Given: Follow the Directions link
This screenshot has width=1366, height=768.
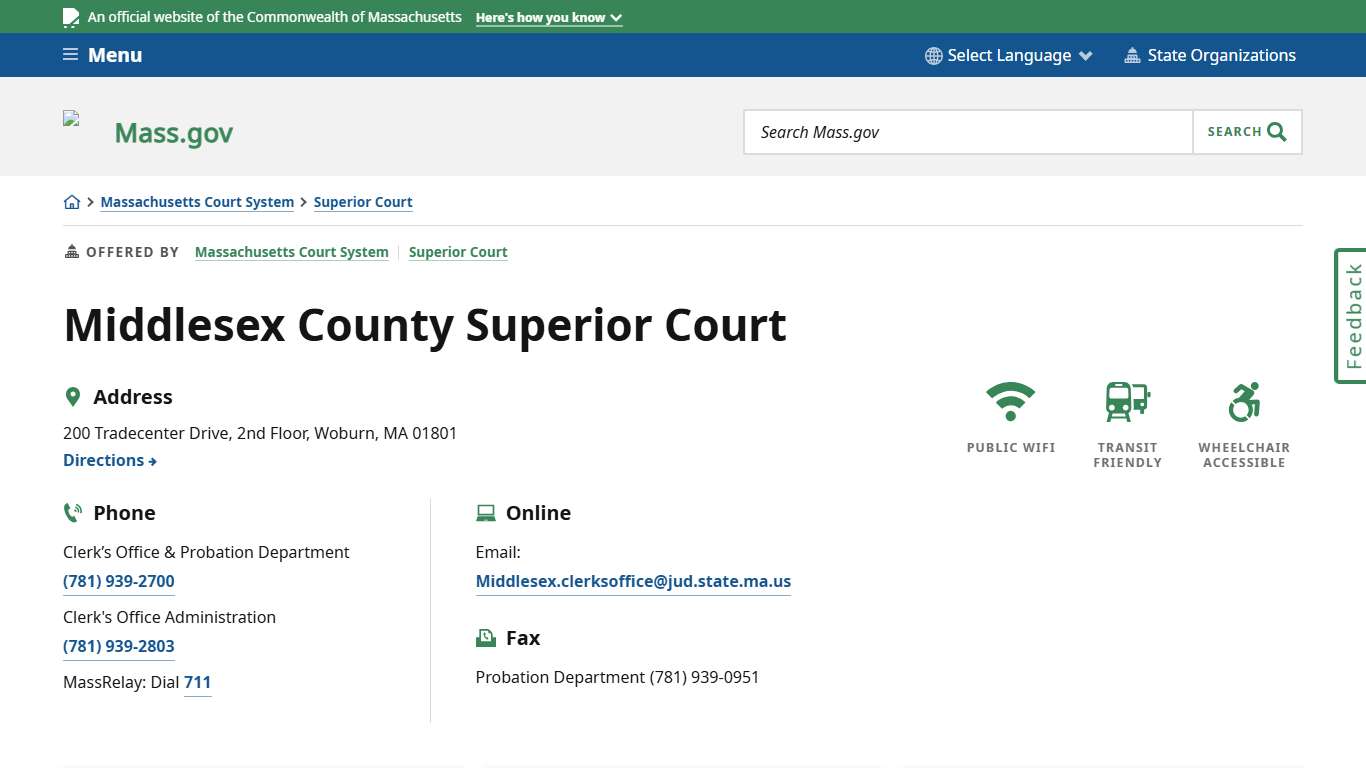Looking at the screenshot, I should (110, 460).
